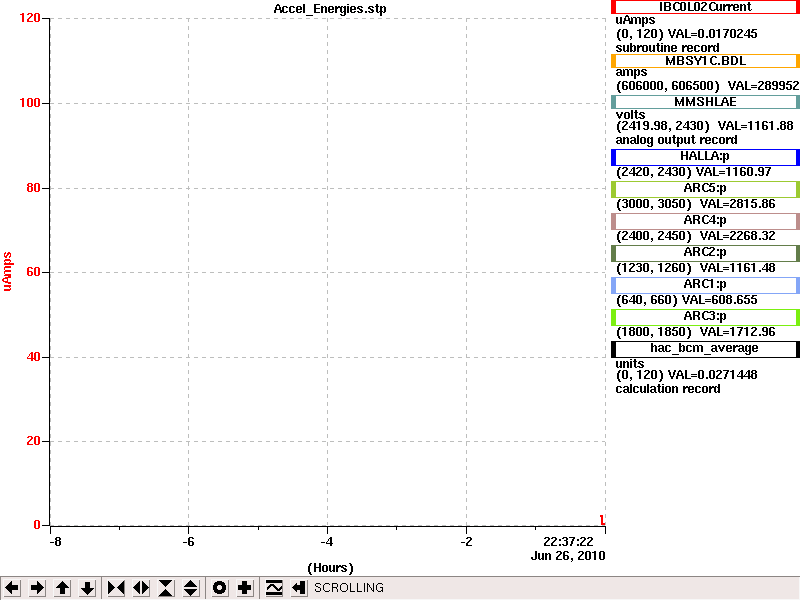Pan the graph right with the right arrow
Viewport: 800px width, 600px height.
37,588
